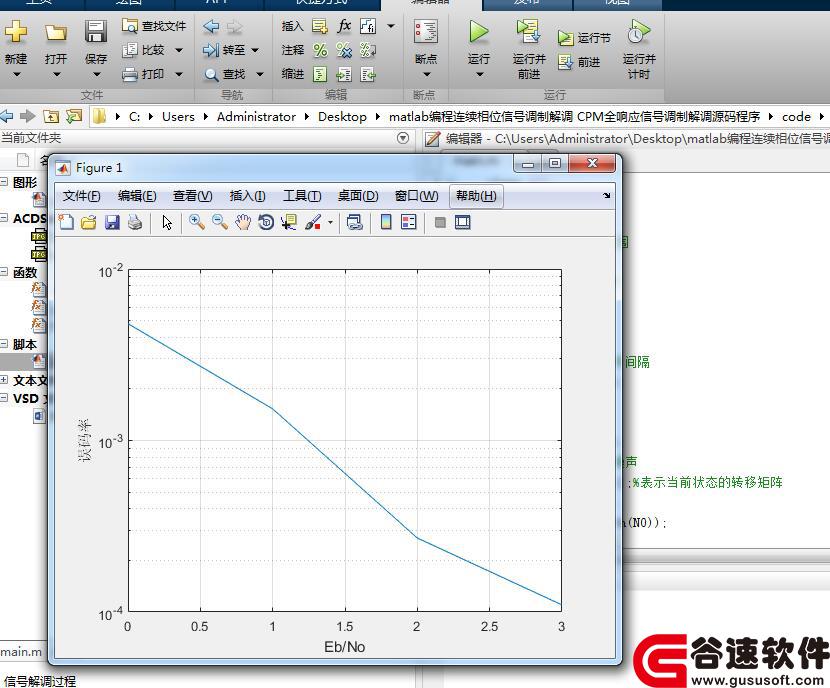
Task: Open Figure 1 文件(F) menu
Action: (x=82, y=196)
